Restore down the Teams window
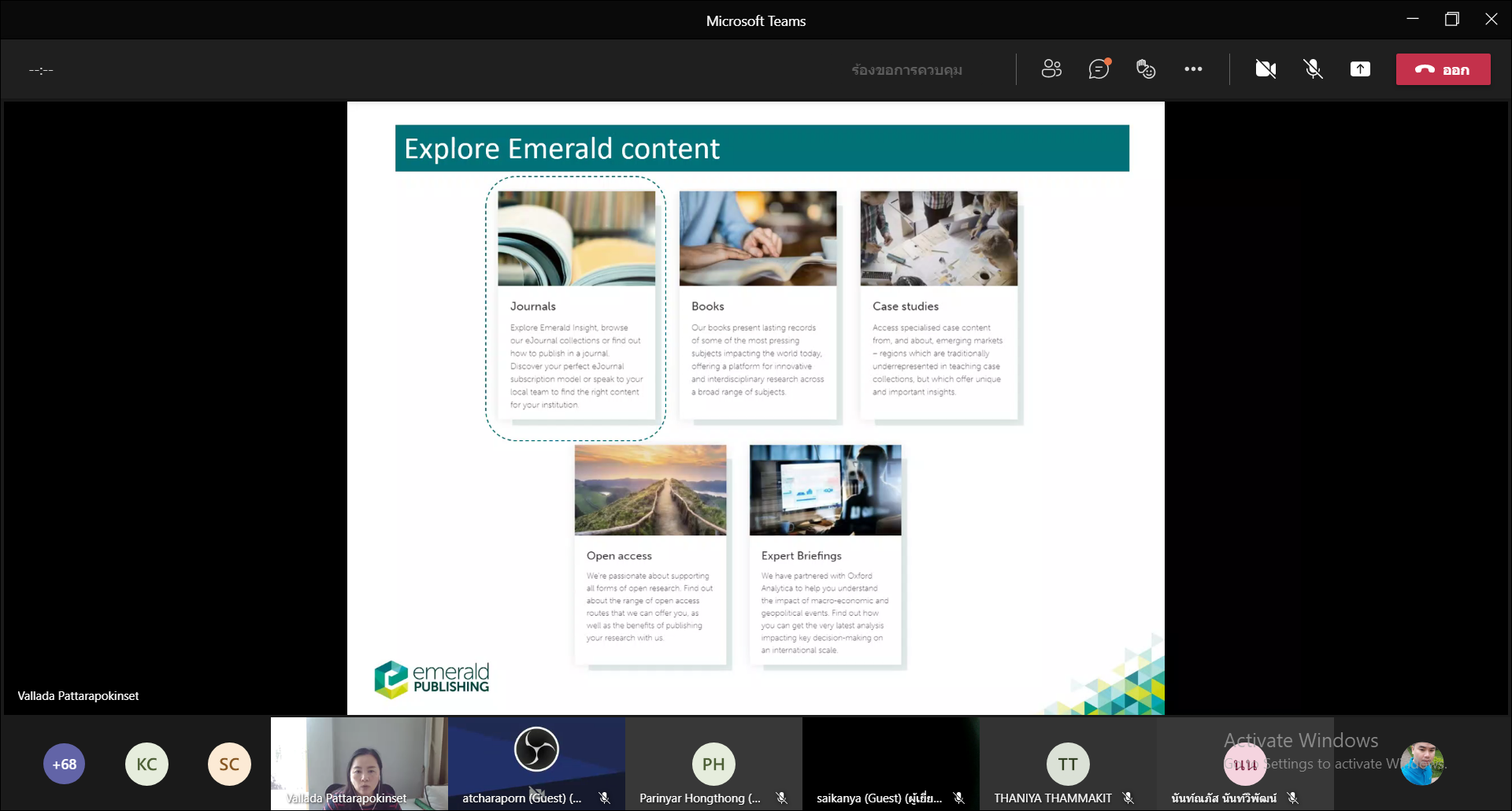This screenshot has height=811, width=1512. pos(1451,20)
